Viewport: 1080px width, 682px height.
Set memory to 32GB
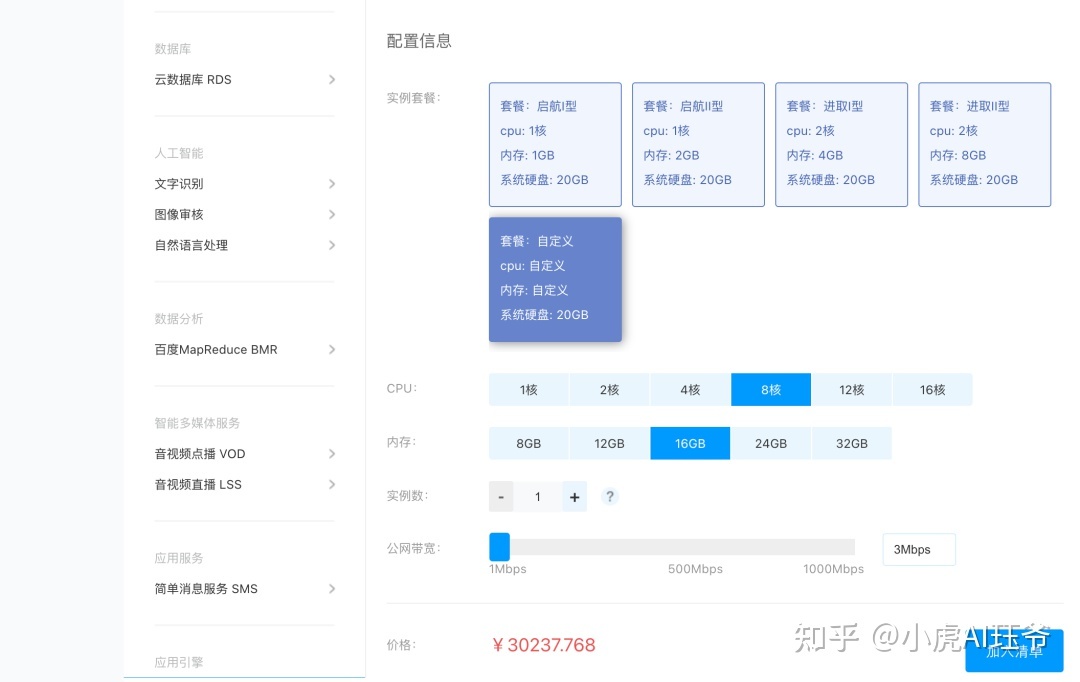851,444
